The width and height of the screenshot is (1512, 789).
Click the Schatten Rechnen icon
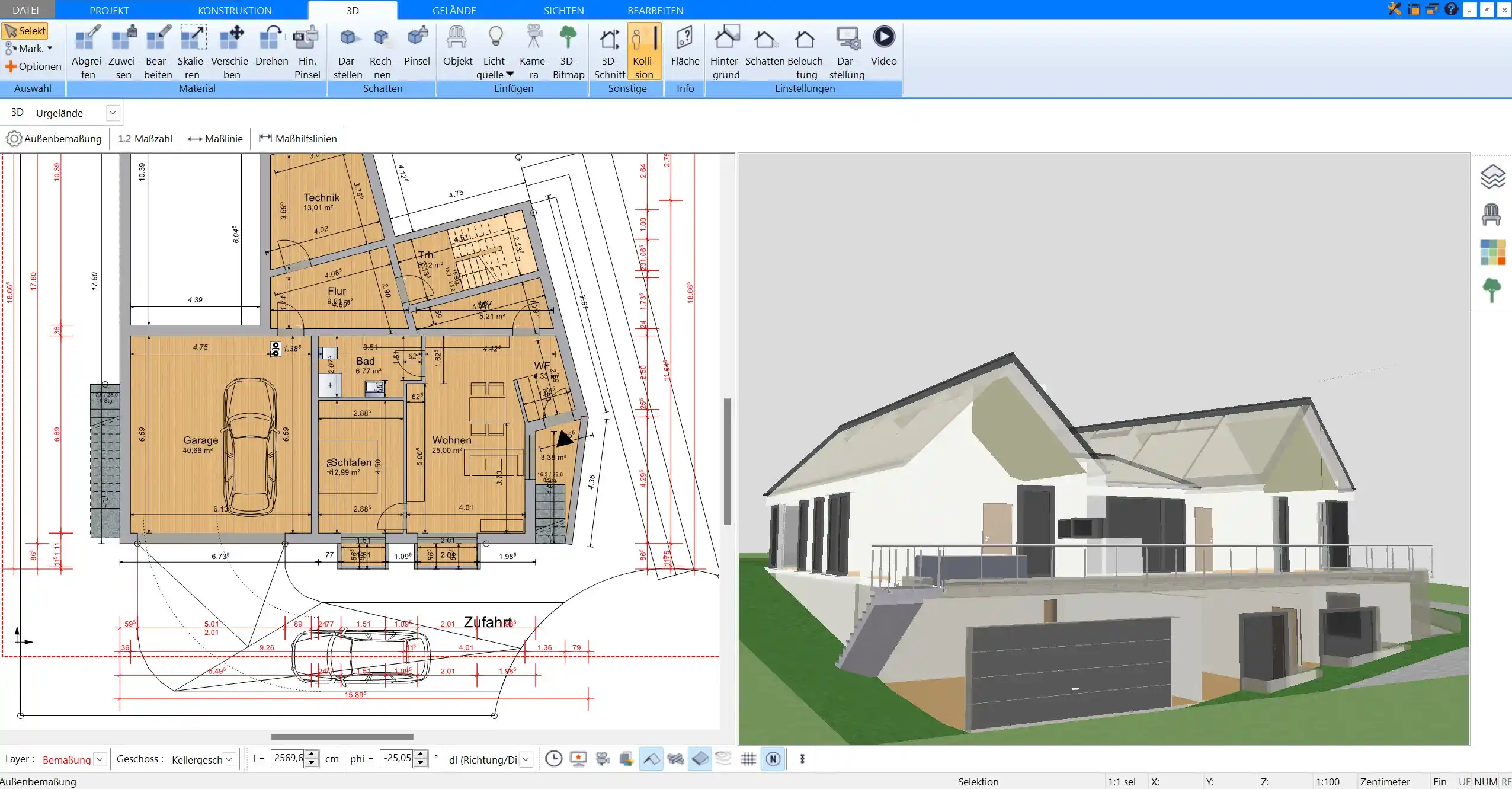pyautogui.click(x=382, y=52)
